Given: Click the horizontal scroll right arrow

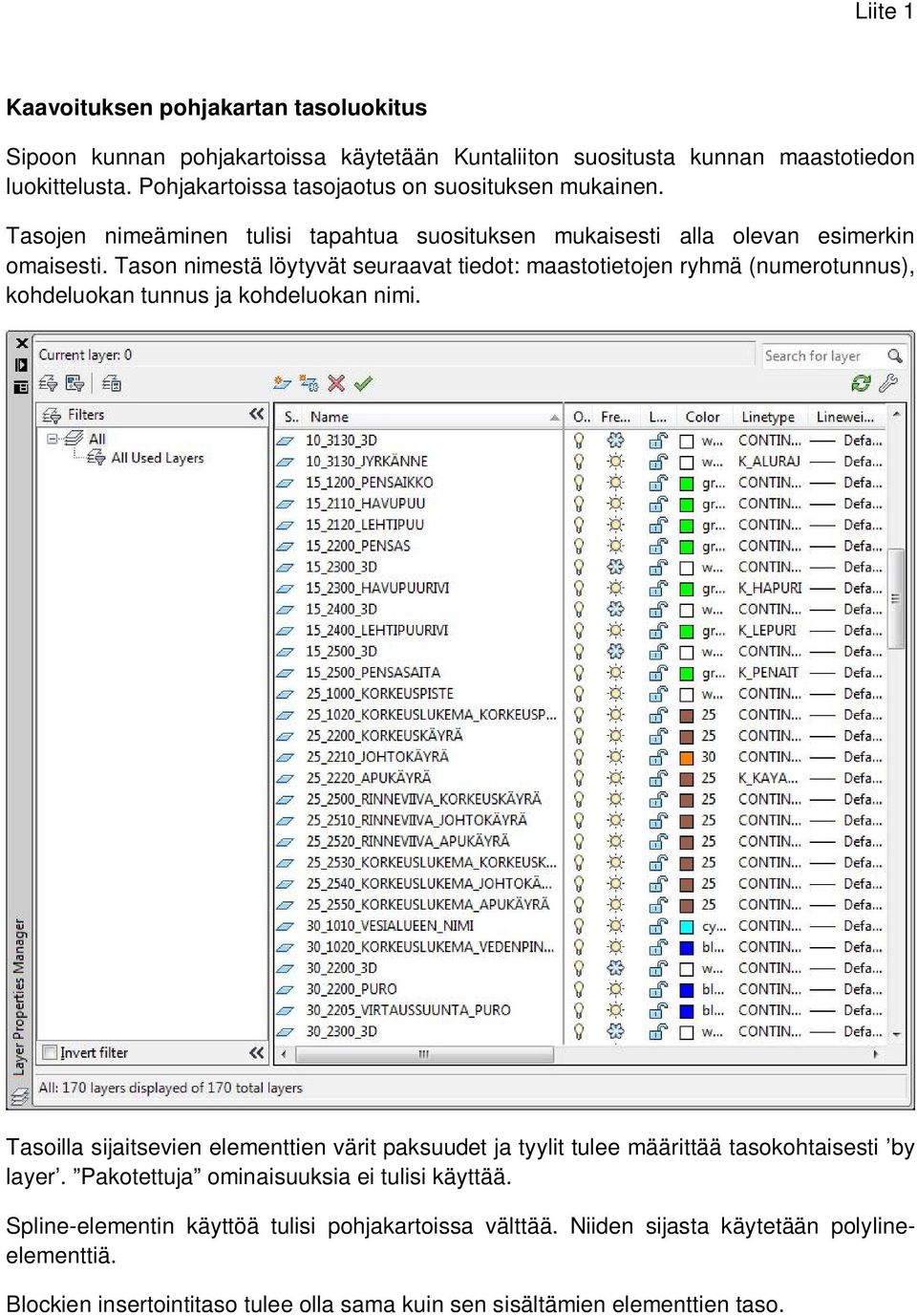Looking at the screenshot, I should 876,1055.
